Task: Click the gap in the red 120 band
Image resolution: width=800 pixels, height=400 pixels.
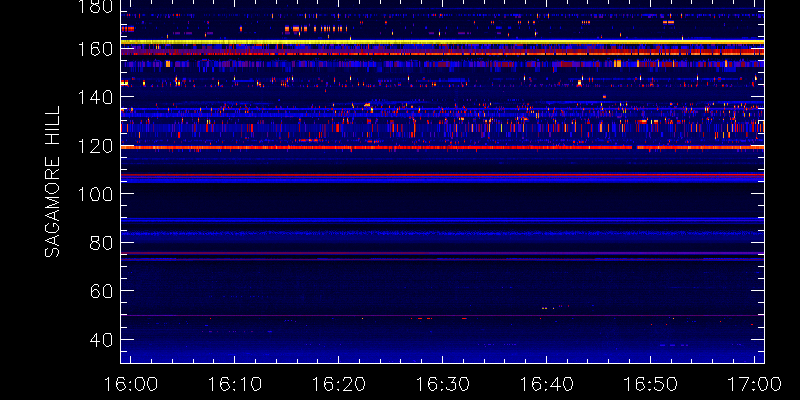Action: point(635,147)
